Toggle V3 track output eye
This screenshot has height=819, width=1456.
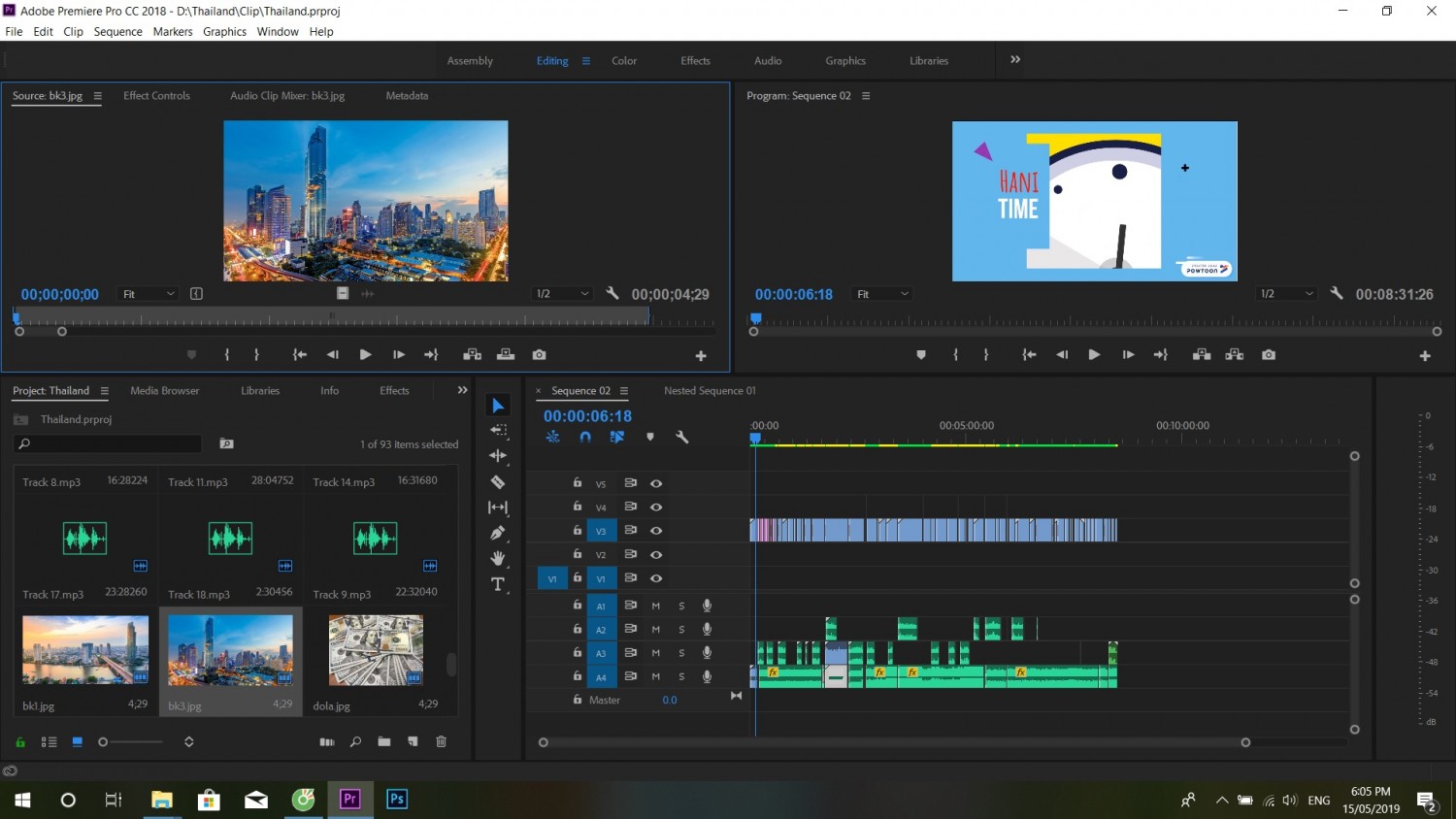pos(656,531)
